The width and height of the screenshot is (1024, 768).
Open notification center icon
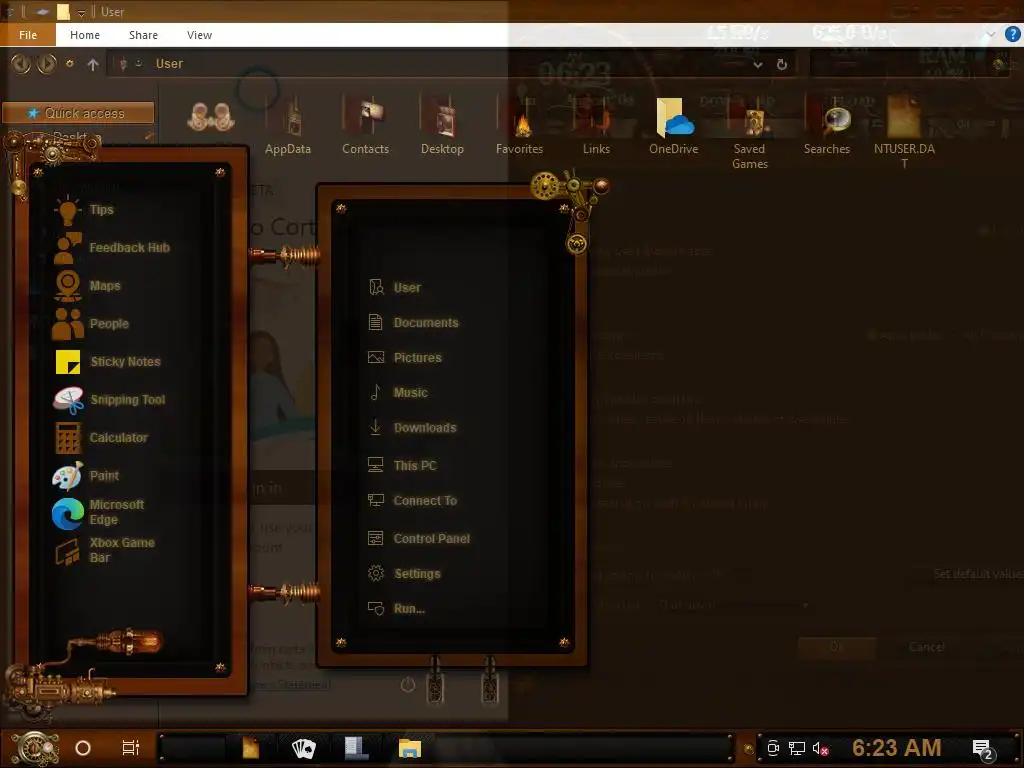click(x=983, y=750)
